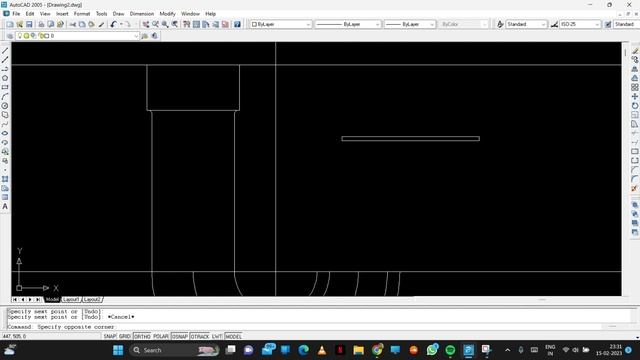
Task: Click the Zoom Window icon
Action: click(165, 24)
